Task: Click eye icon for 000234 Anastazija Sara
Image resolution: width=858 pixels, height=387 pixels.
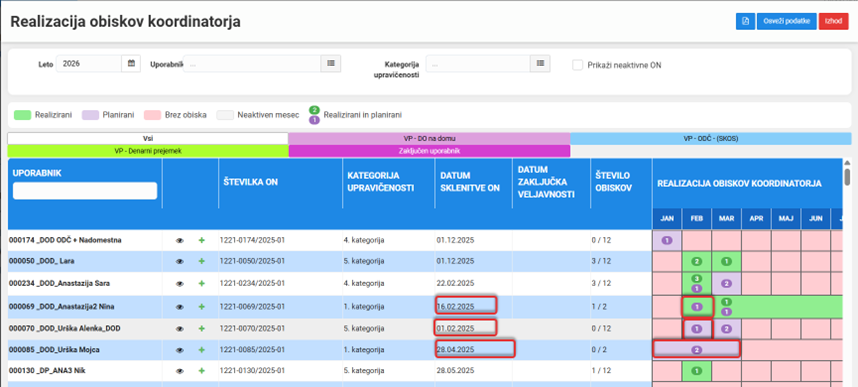Action: (x=179, y=284)
